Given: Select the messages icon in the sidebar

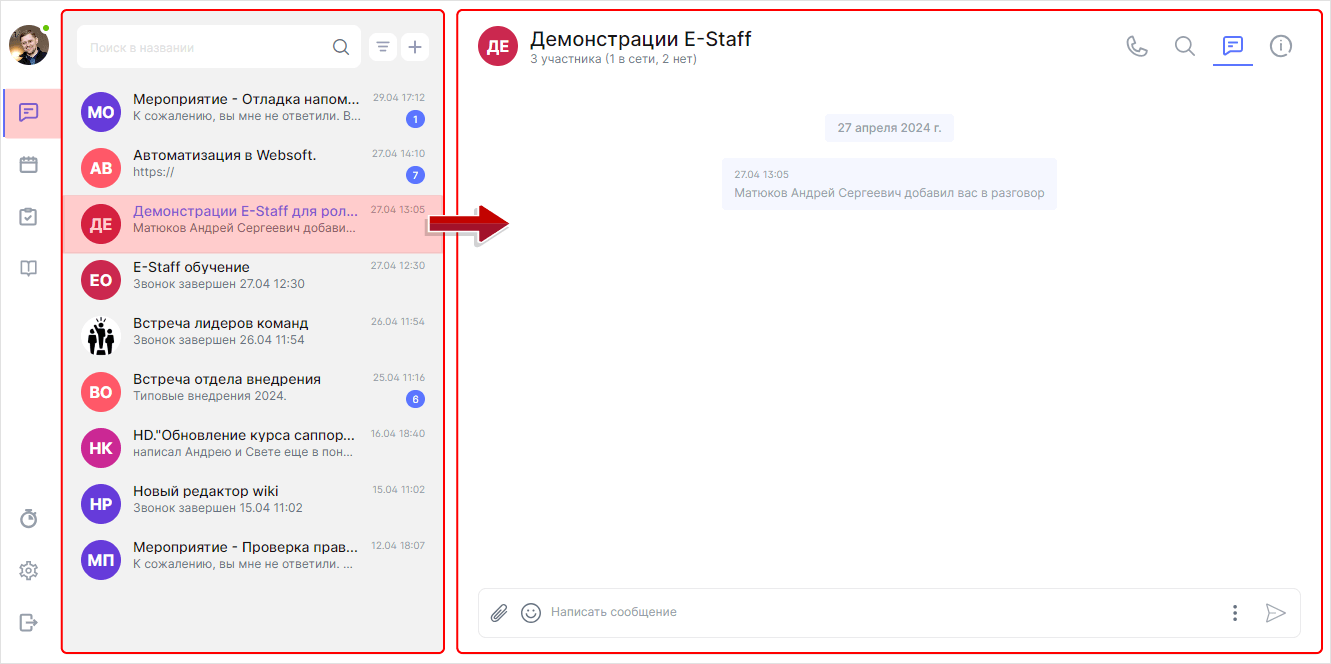Looking at the screenshot, I should [29, 112].
